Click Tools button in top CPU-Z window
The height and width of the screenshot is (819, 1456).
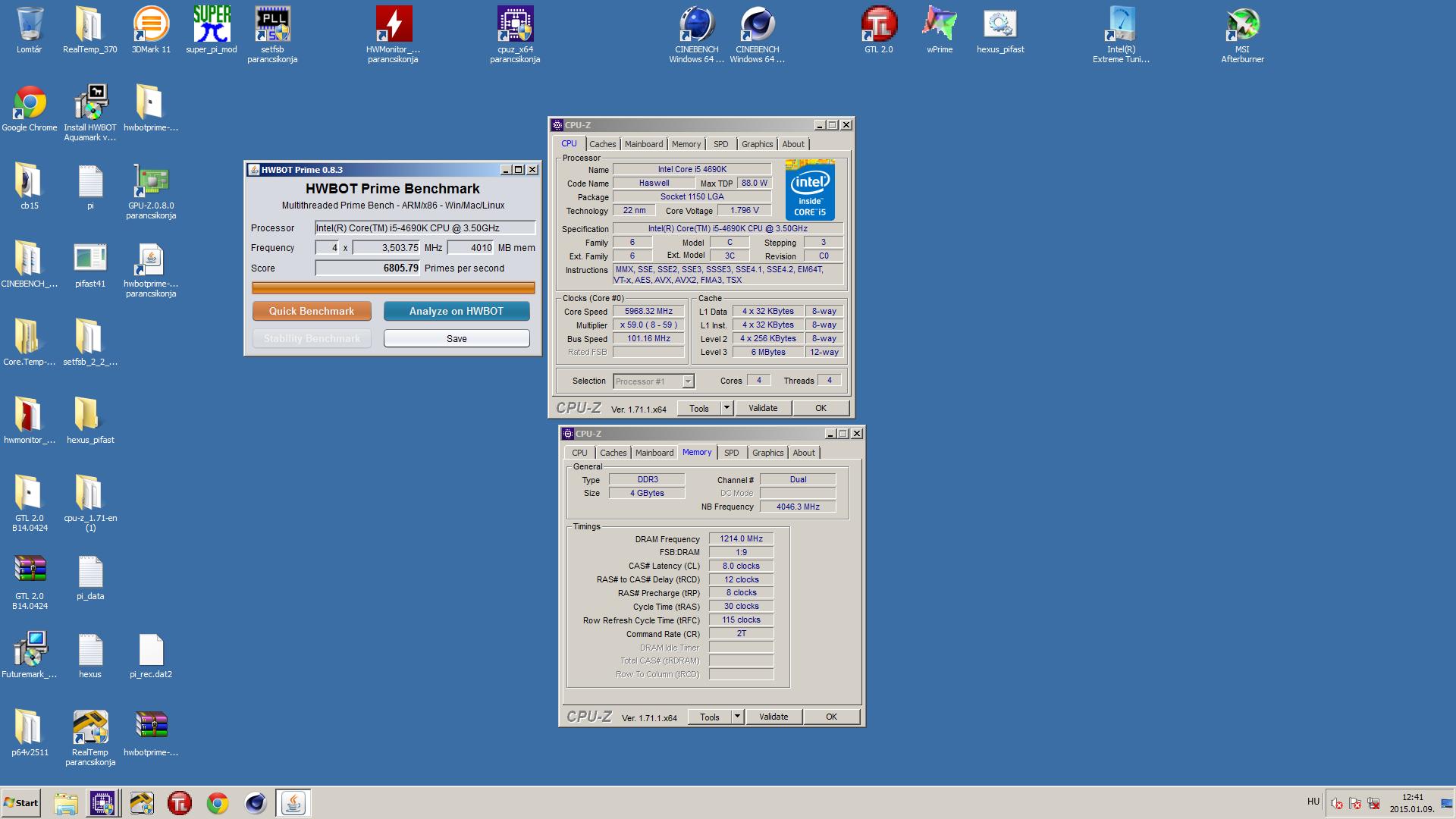click(x=699, y=408)
